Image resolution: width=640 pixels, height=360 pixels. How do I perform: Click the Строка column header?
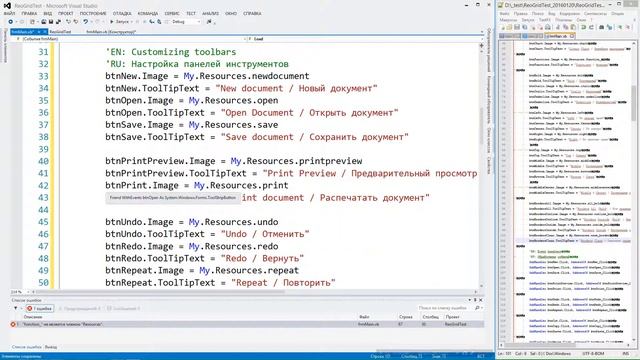coord(406,317)
